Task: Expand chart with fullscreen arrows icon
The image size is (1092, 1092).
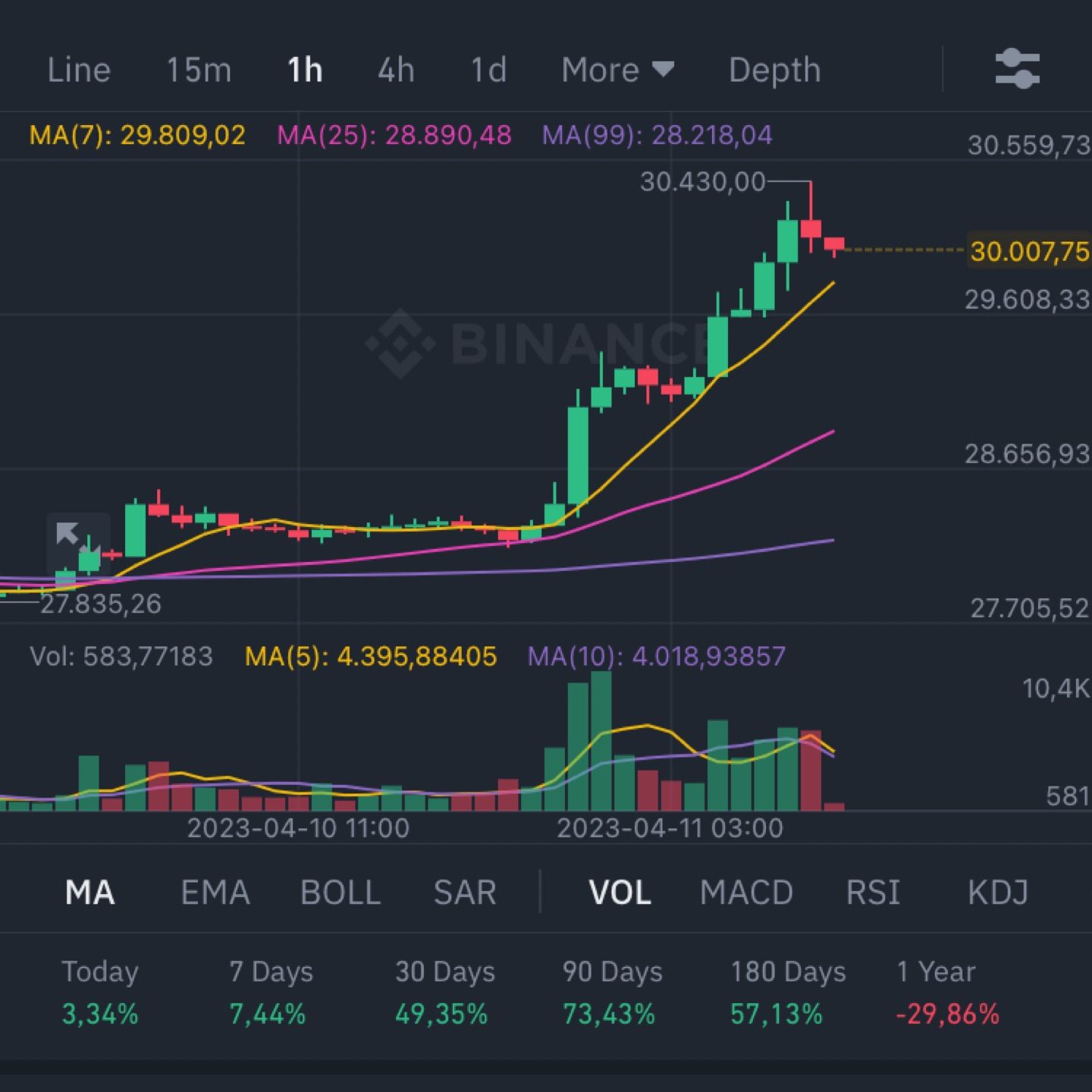Action: 78,544
